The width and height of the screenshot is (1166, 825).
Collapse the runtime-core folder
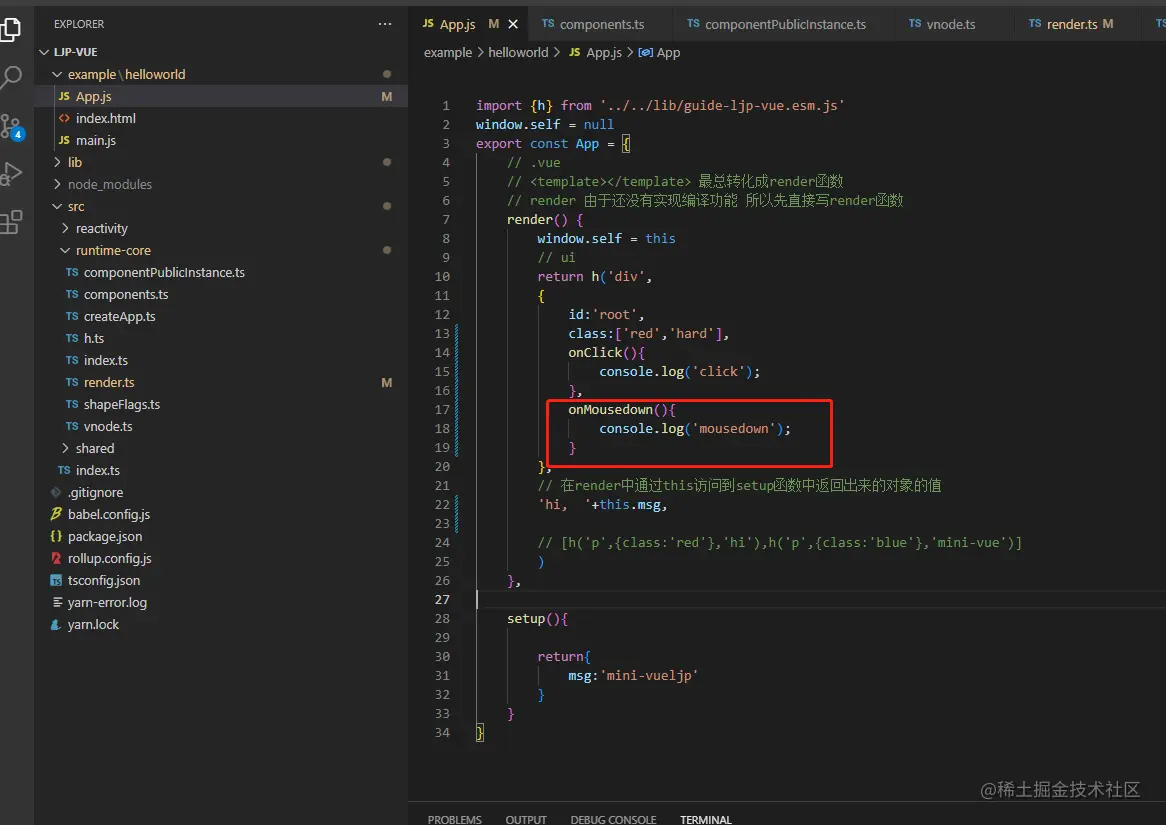pos(65,251)
